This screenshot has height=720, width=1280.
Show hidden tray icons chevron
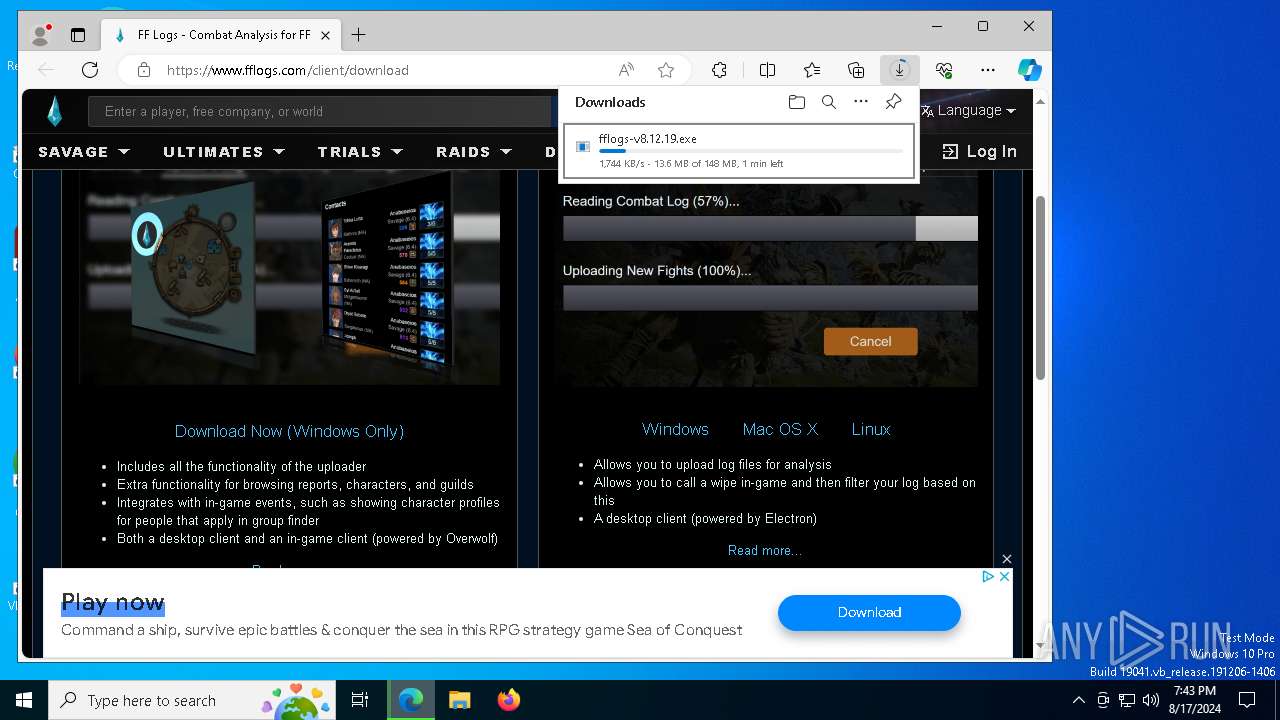[1078, 700]
